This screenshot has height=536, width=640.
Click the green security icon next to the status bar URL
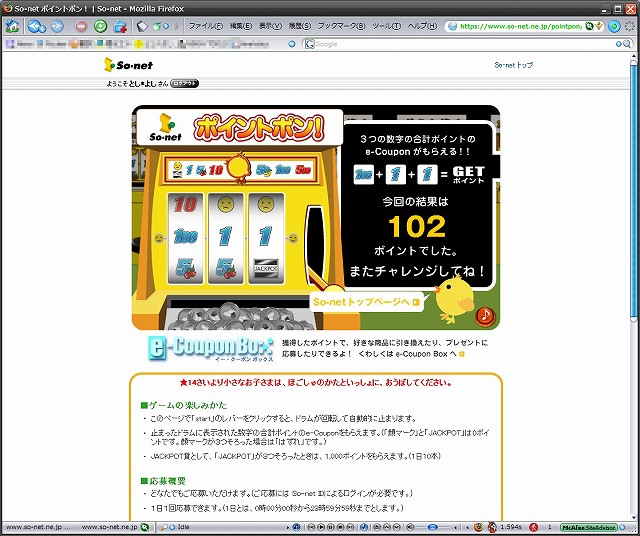tap(144, 527)
